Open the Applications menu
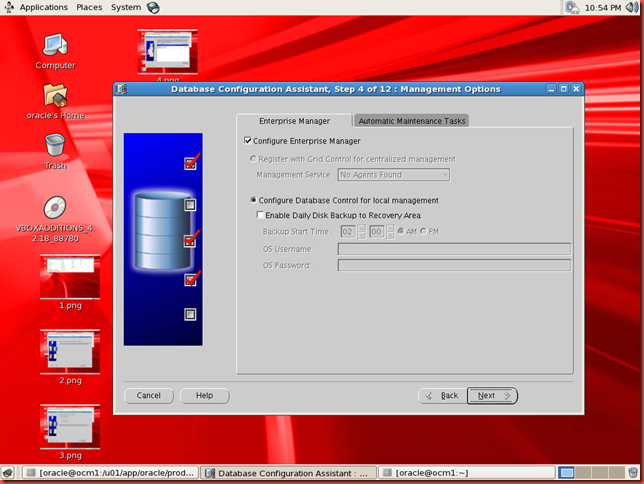Screen dimensions: 644x484 coord(44,7)
